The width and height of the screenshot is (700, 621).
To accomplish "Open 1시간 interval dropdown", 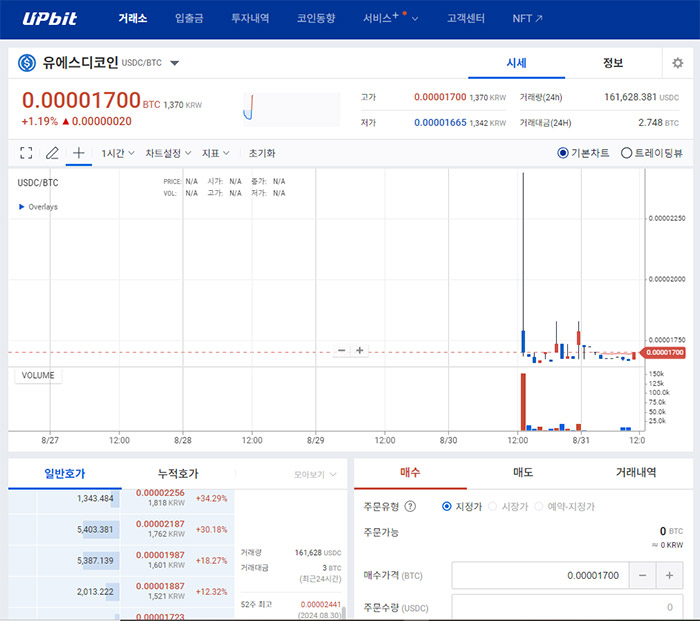I will click(x=118, y=153).
